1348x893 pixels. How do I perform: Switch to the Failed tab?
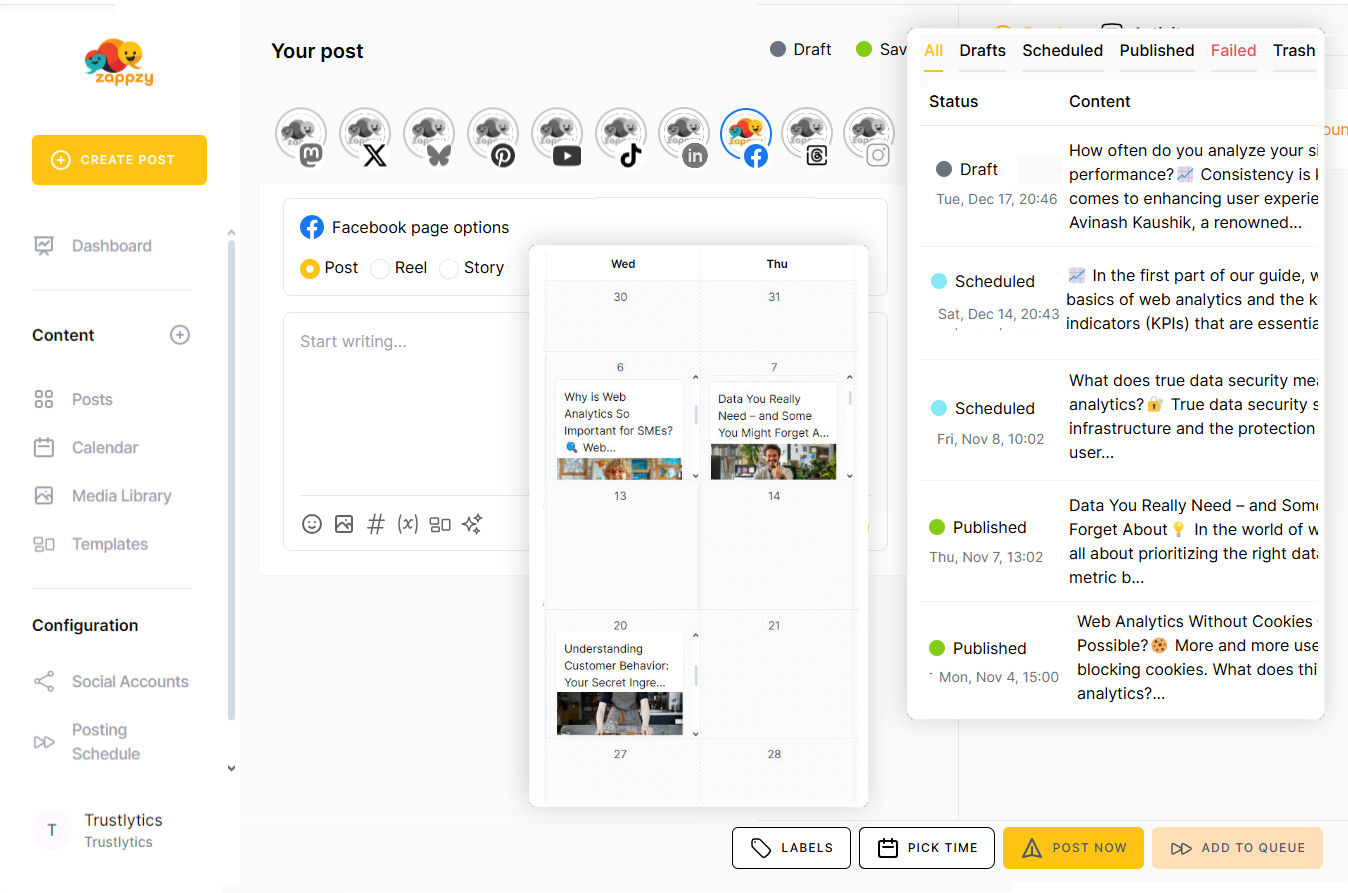tap(1233, 51)
